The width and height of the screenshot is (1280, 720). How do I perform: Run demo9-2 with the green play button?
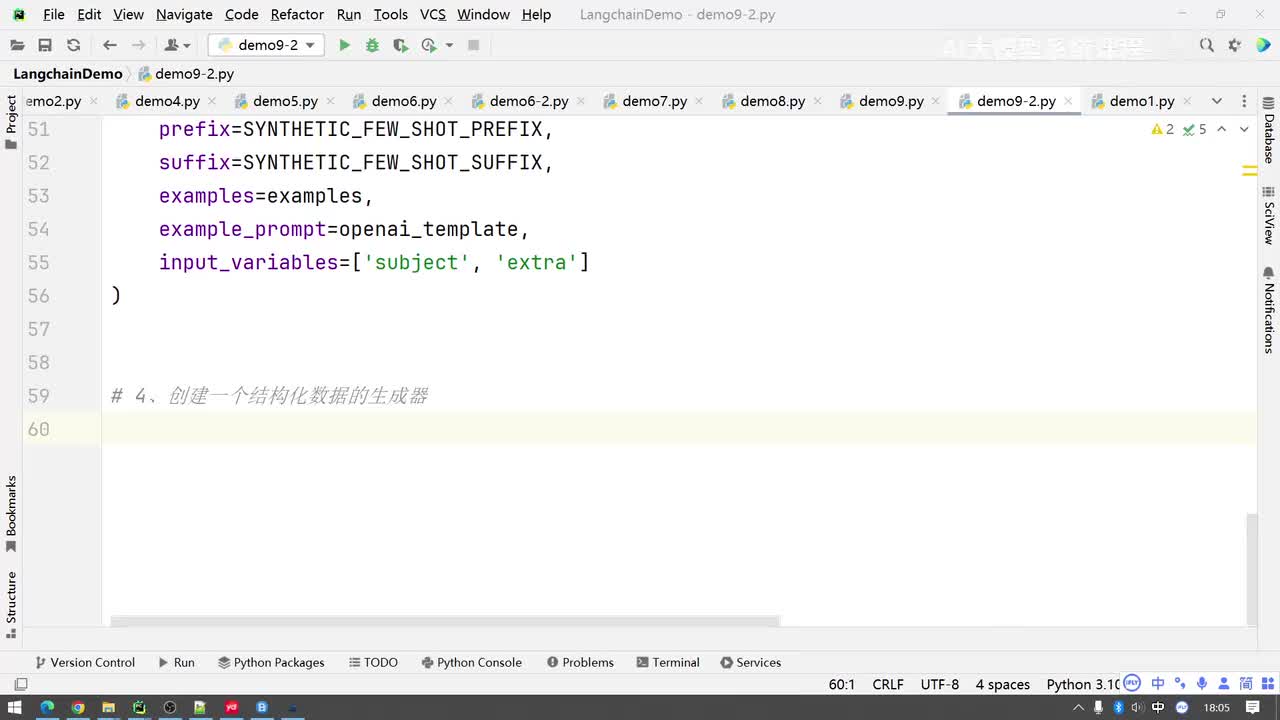[x=344, y=45]
